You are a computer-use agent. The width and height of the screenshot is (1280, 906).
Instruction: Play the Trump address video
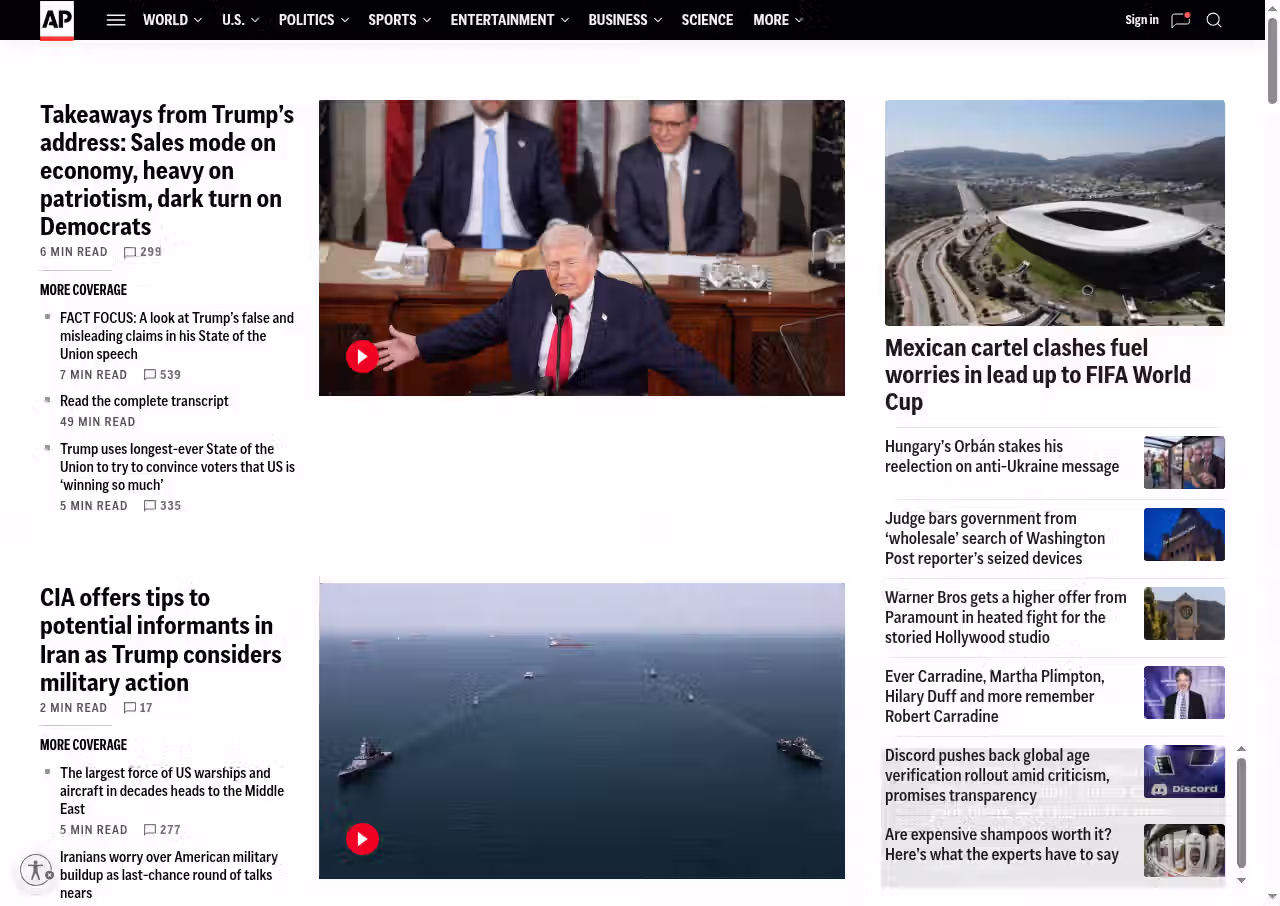pos(362,356)
